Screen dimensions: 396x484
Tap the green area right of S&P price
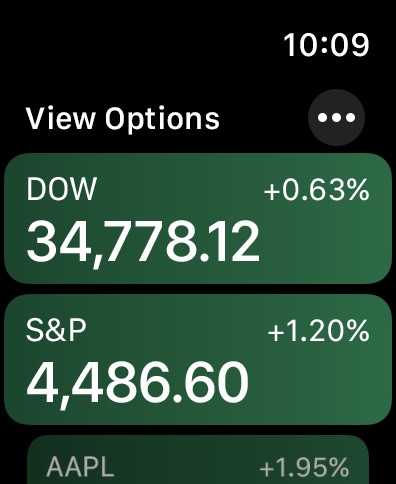click(320, 384)
